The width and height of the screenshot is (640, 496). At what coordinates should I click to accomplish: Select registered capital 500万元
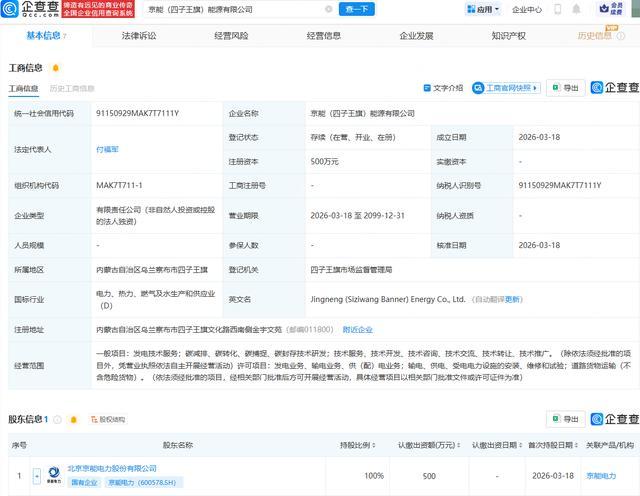tap(324, 161)
